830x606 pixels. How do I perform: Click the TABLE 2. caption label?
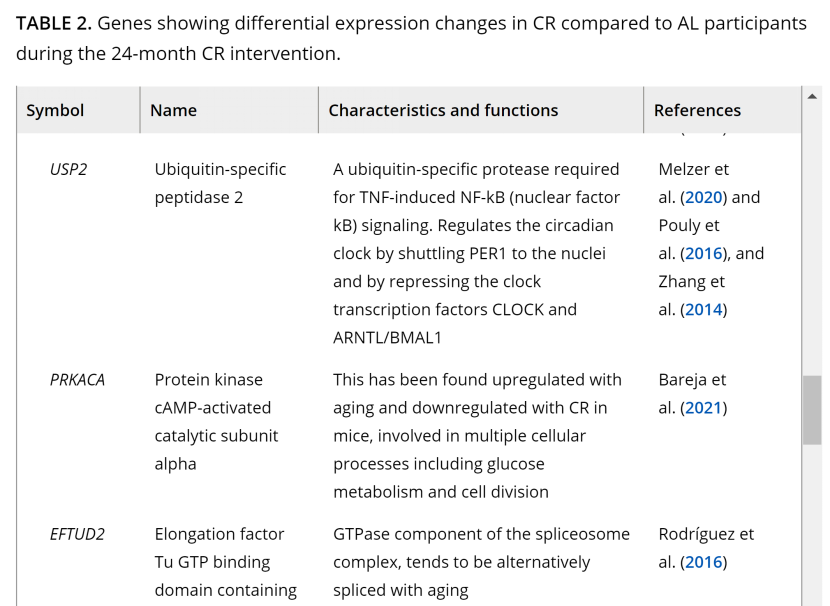(54, 23)
